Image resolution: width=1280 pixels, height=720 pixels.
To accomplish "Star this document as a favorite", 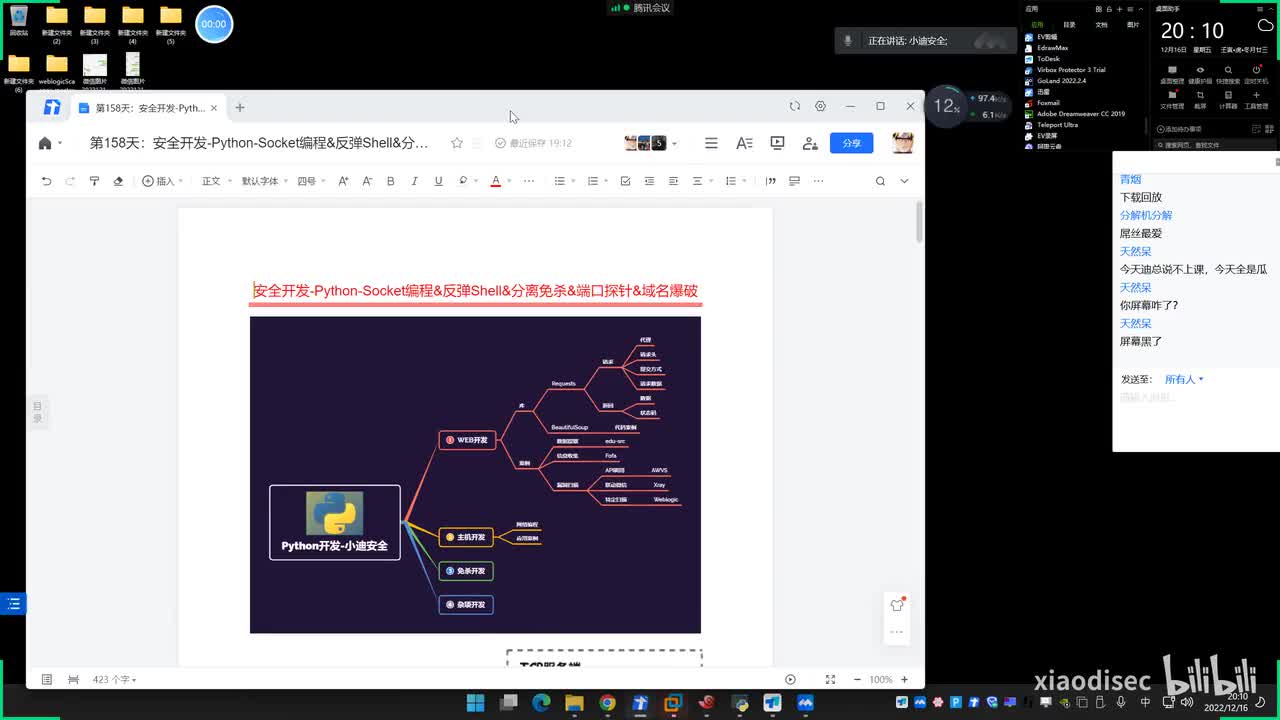I will click(x=457, y=143).
